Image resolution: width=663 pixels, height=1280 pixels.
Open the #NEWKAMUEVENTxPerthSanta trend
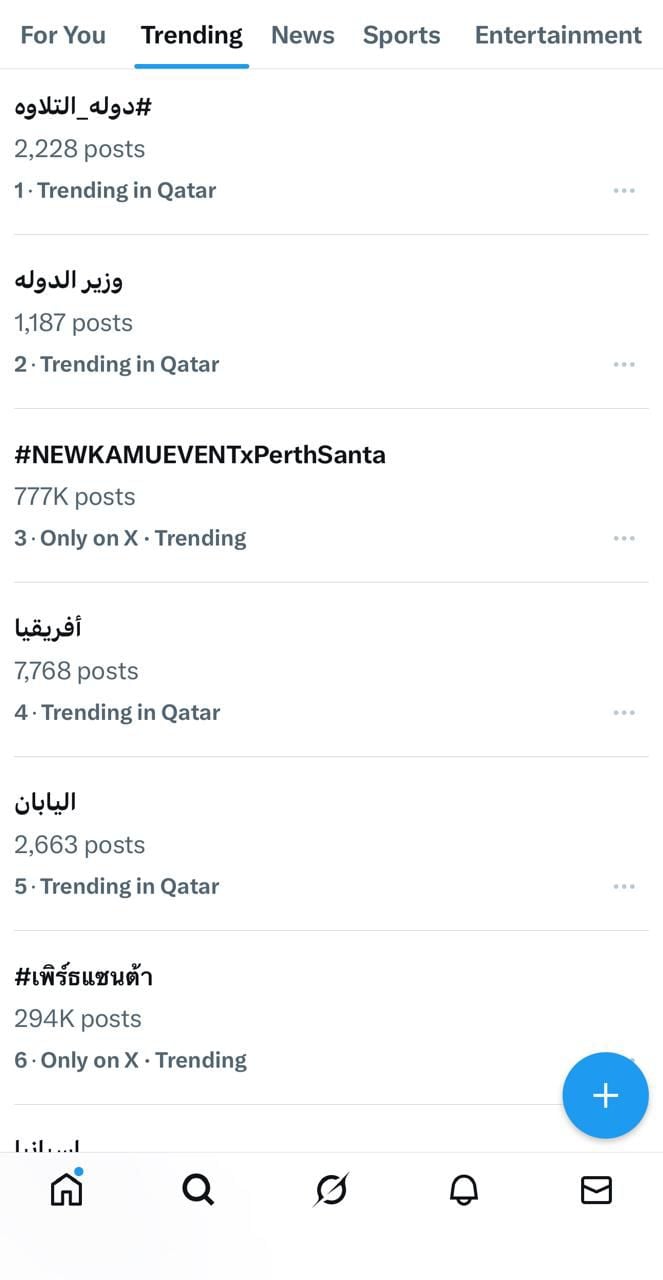point(200,455)
